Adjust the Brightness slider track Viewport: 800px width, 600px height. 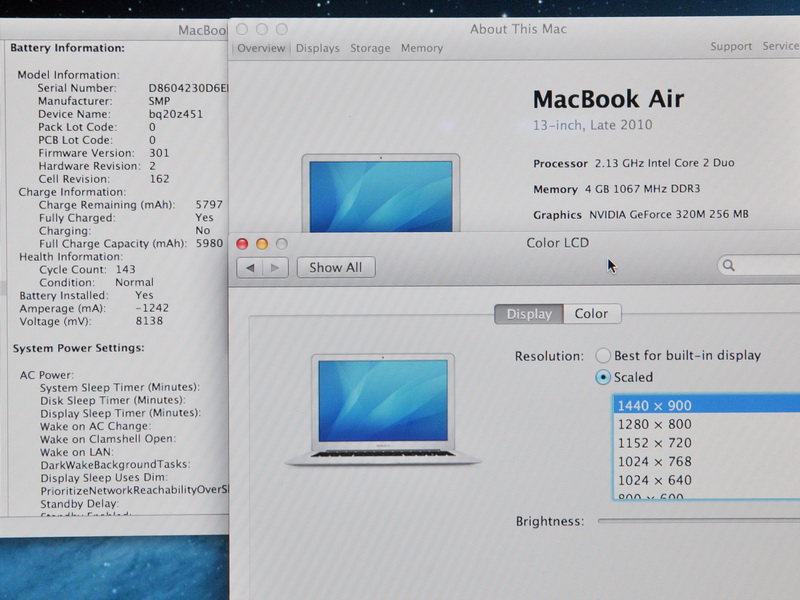point(698,521)
